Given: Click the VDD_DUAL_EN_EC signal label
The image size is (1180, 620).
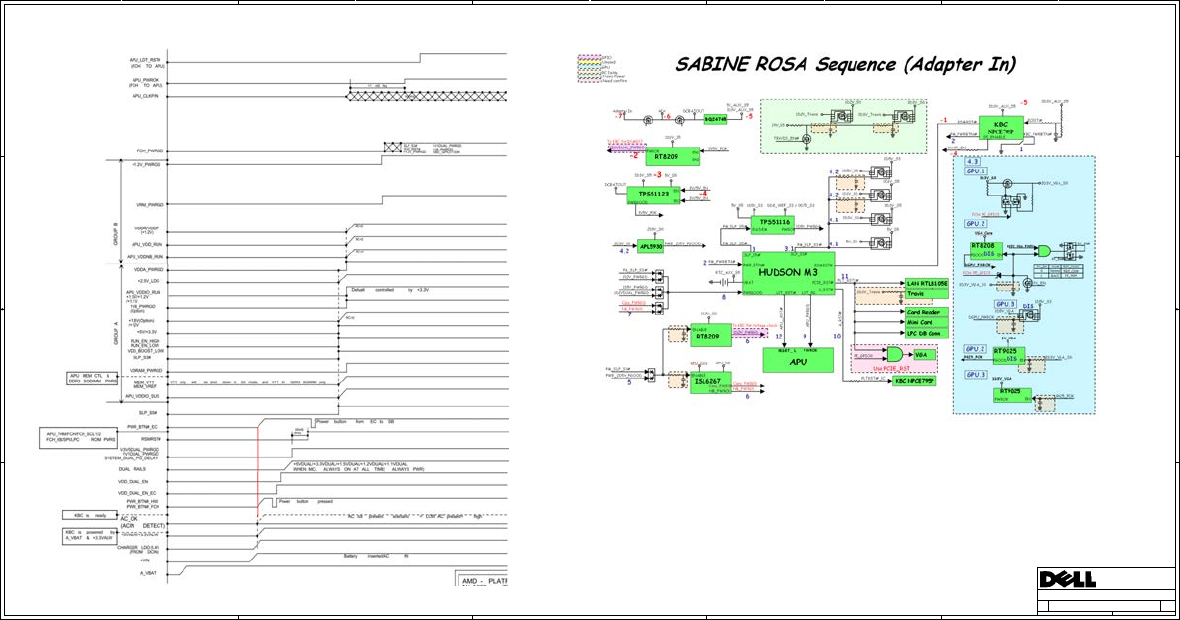Looking at the screenshot, I should point(138,493).
